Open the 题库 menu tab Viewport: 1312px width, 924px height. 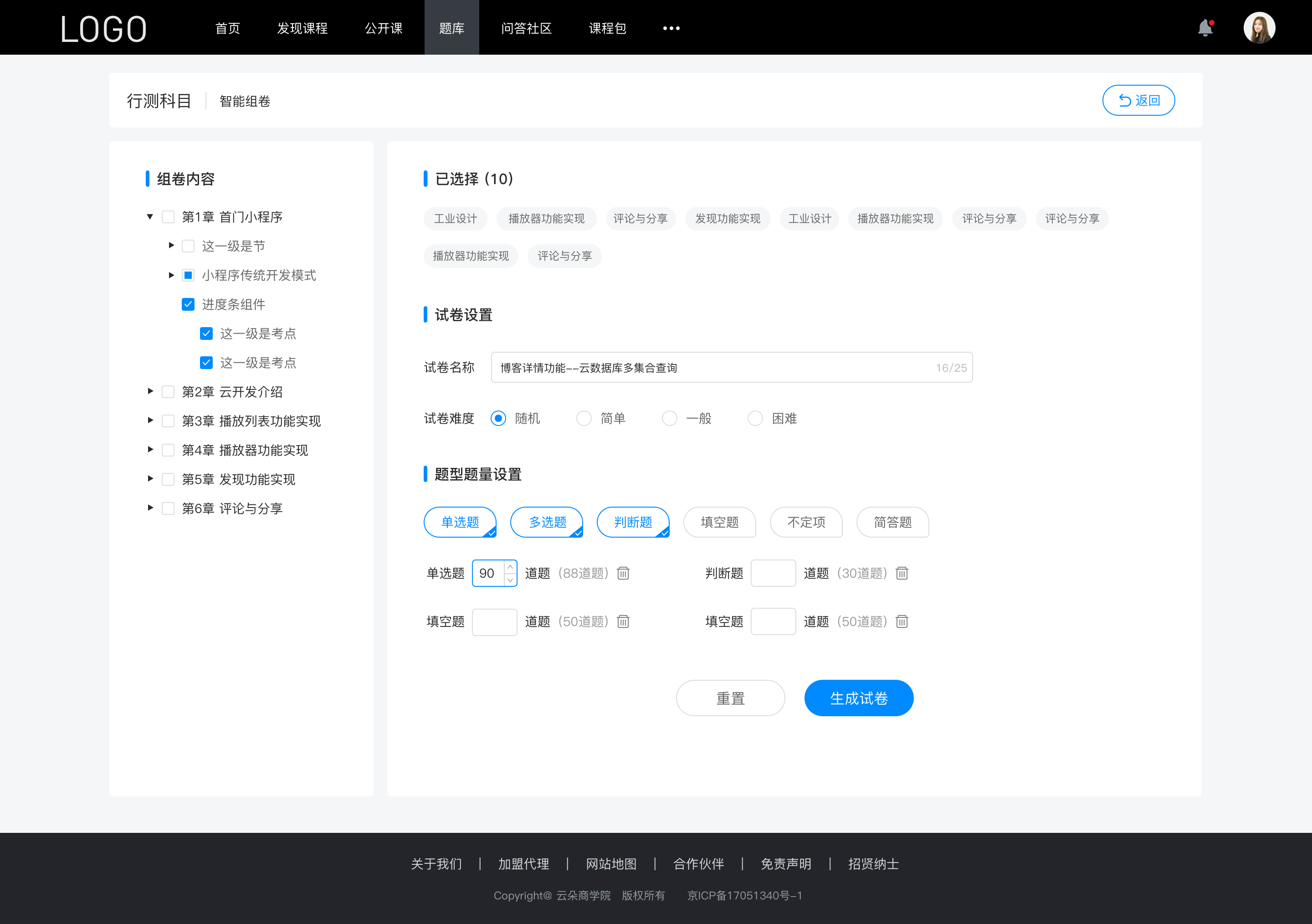(x=449, y=27)
